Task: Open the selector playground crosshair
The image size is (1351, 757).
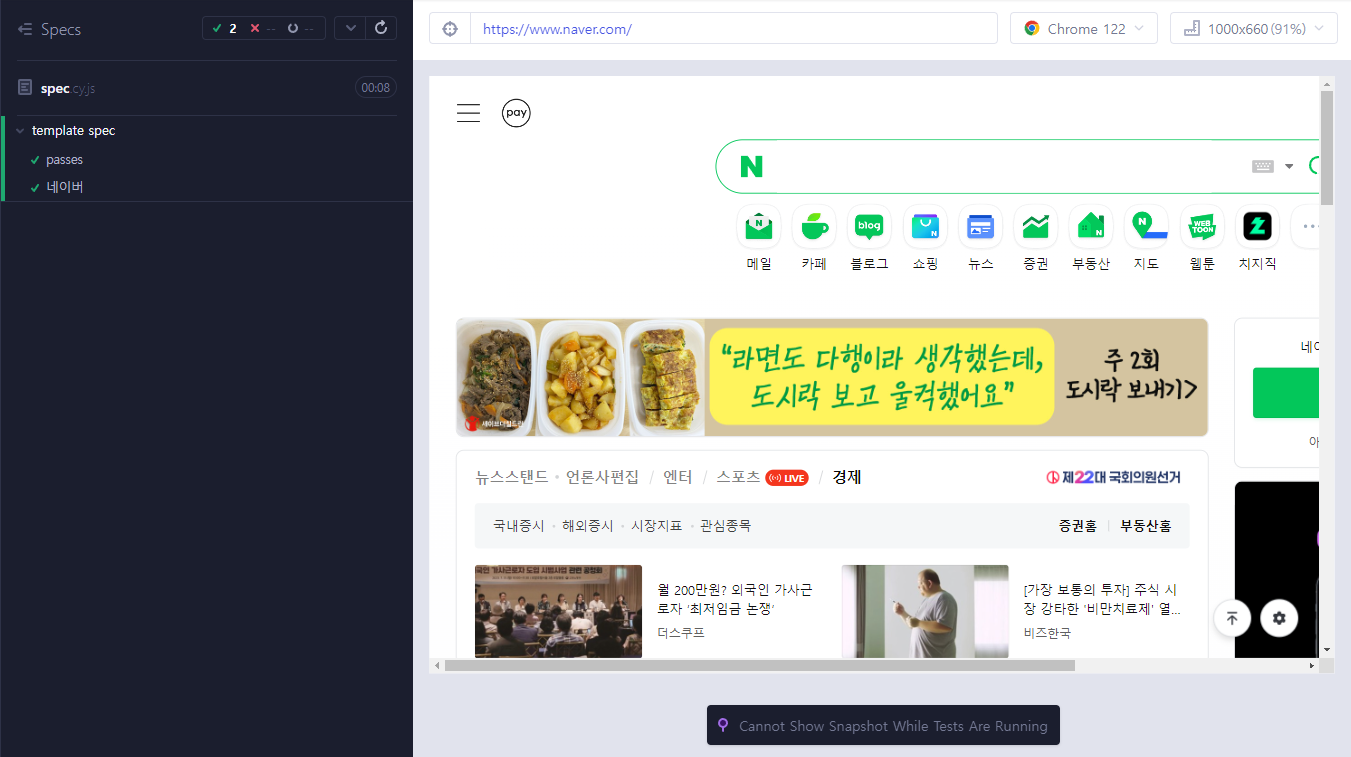Action: click(450, 29)
